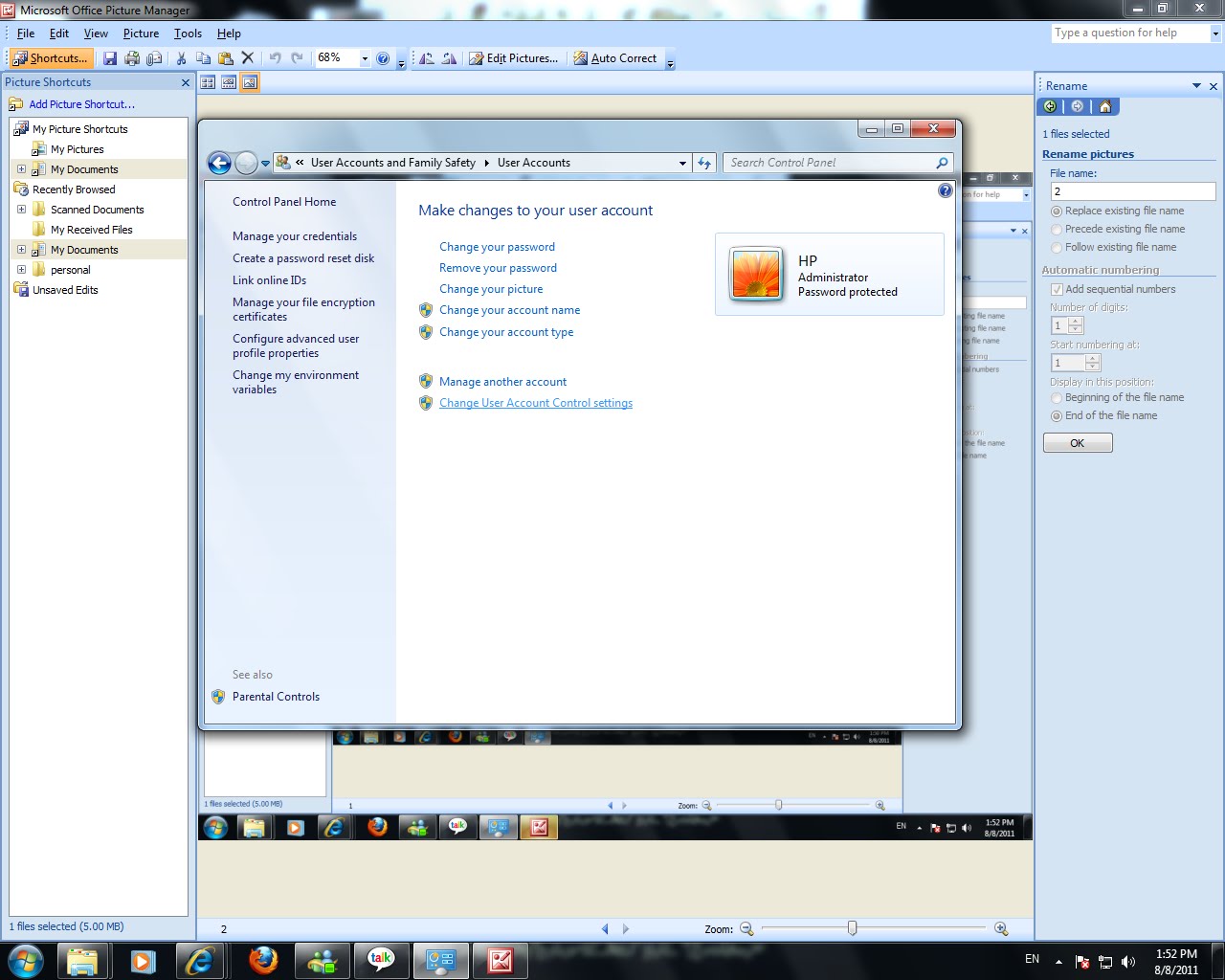Expand the My Documents shortcut below My Pictures
Image resolution: width=1225 pixels, height=980 pixels.
click(x=21, y=169)
